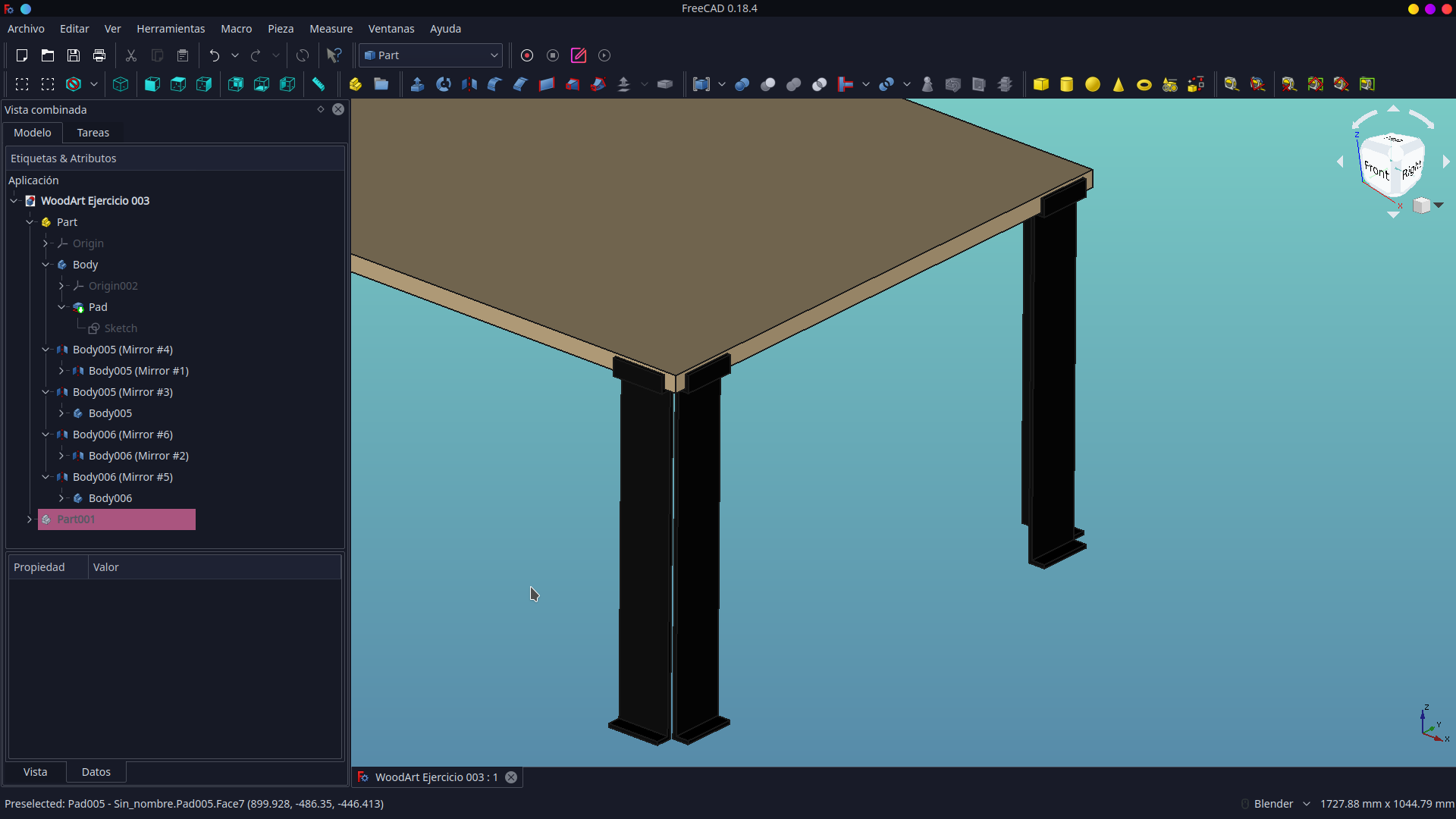
Task: Create a cube primitive
Action: point(1041,84)
